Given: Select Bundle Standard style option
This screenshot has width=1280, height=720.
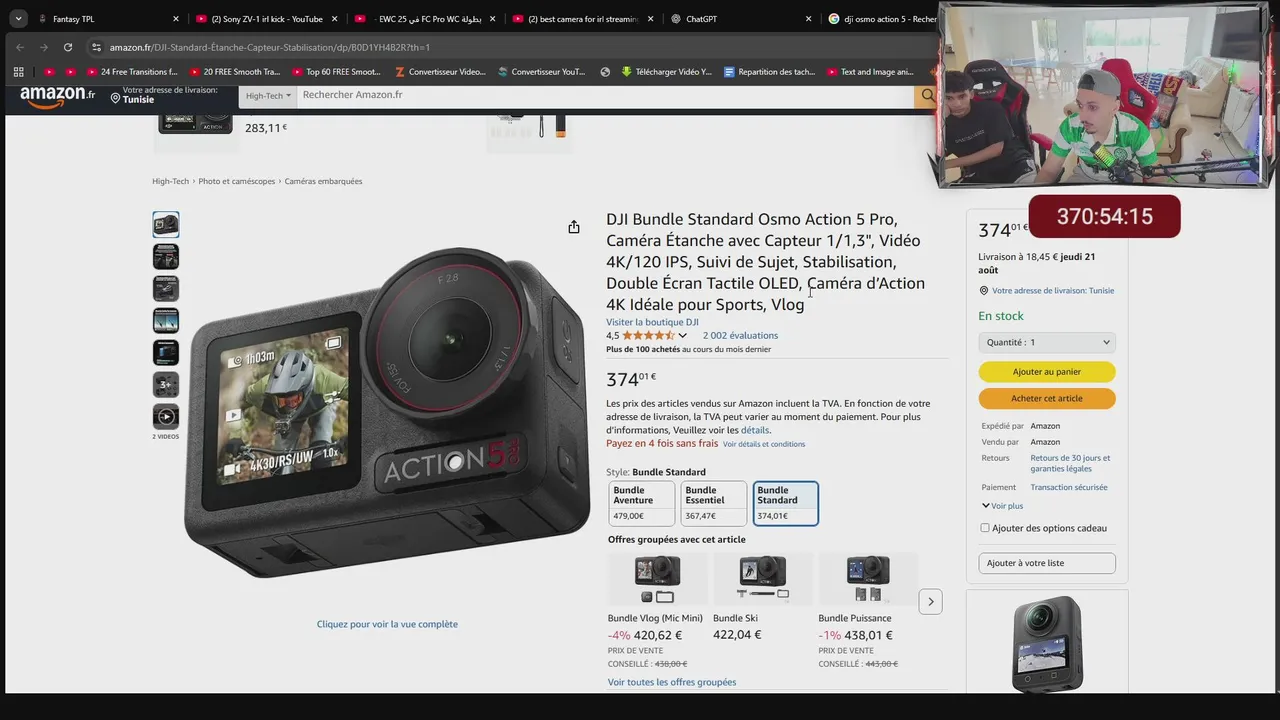Looking at the screenshot, I should coord(786,503).
